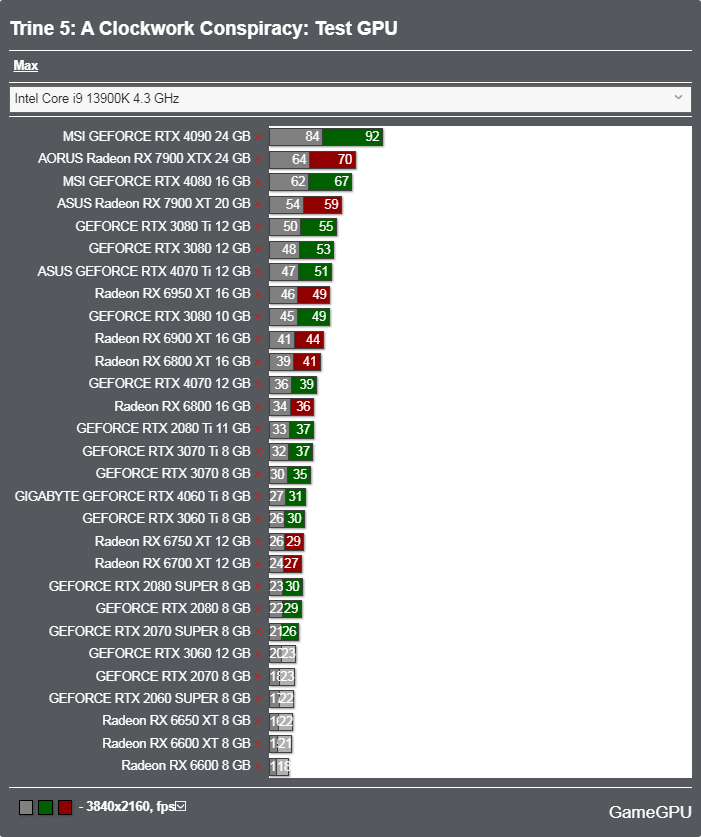
Task: Remove Radeon RX 6800 16 GB row
Action: click(x=258, y=407)
